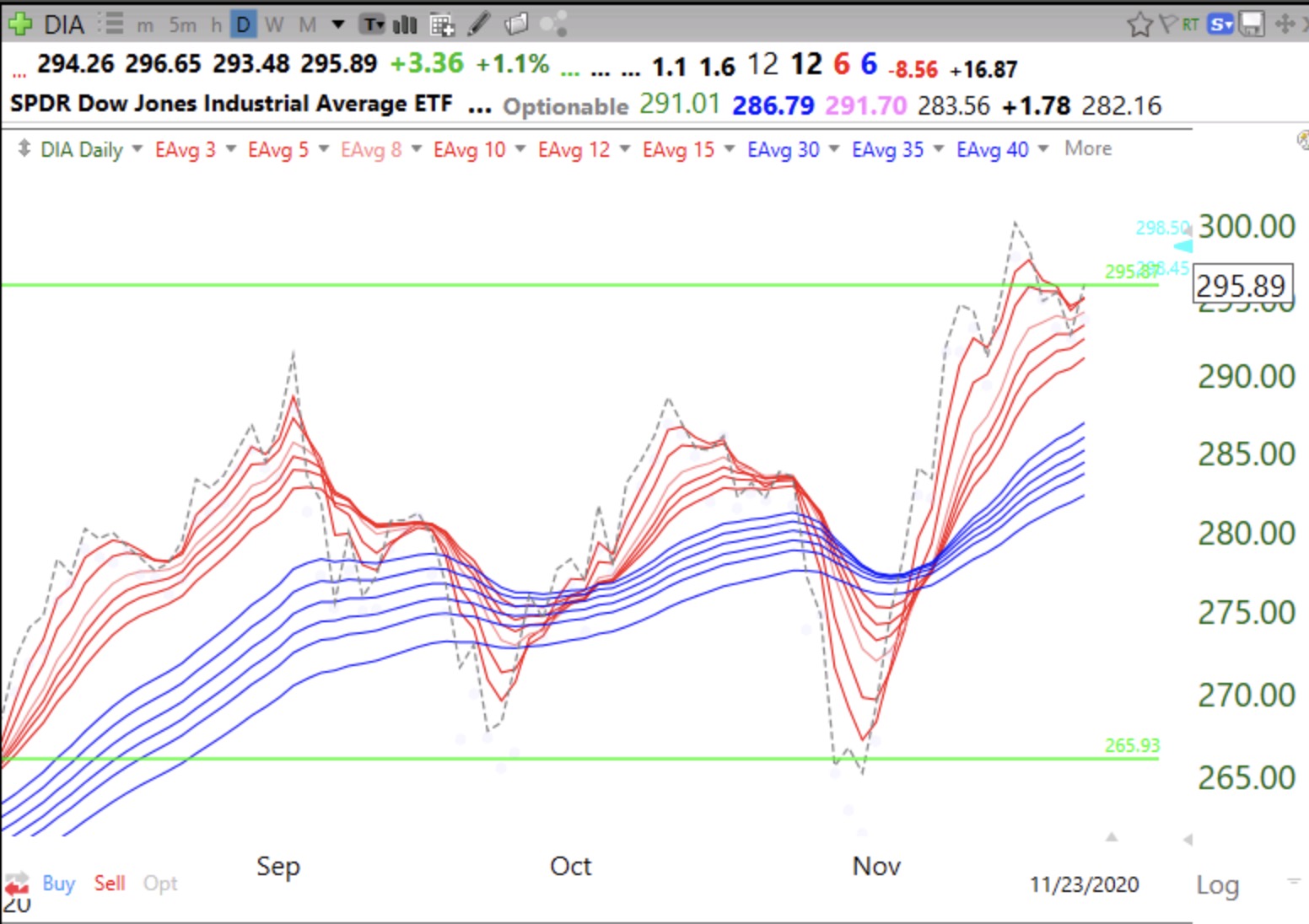
Task: Click the green 291.01 value
Action: click(680, 104)
